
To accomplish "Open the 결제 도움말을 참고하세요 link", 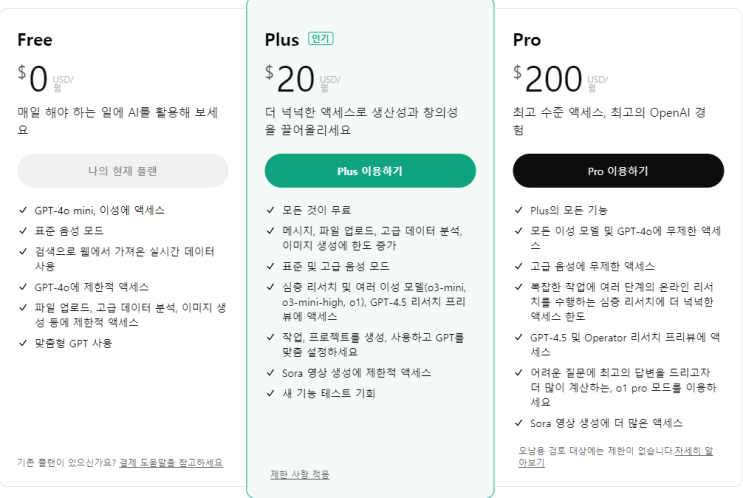I will coord(171,462).
